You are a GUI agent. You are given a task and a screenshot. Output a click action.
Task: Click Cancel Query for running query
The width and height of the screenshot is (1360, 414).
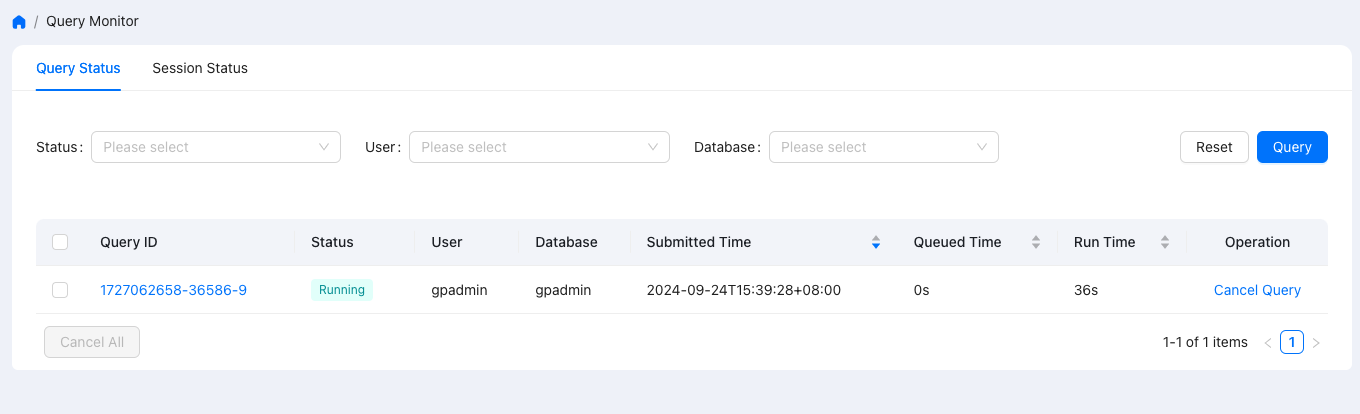[x=1257, y=290]
